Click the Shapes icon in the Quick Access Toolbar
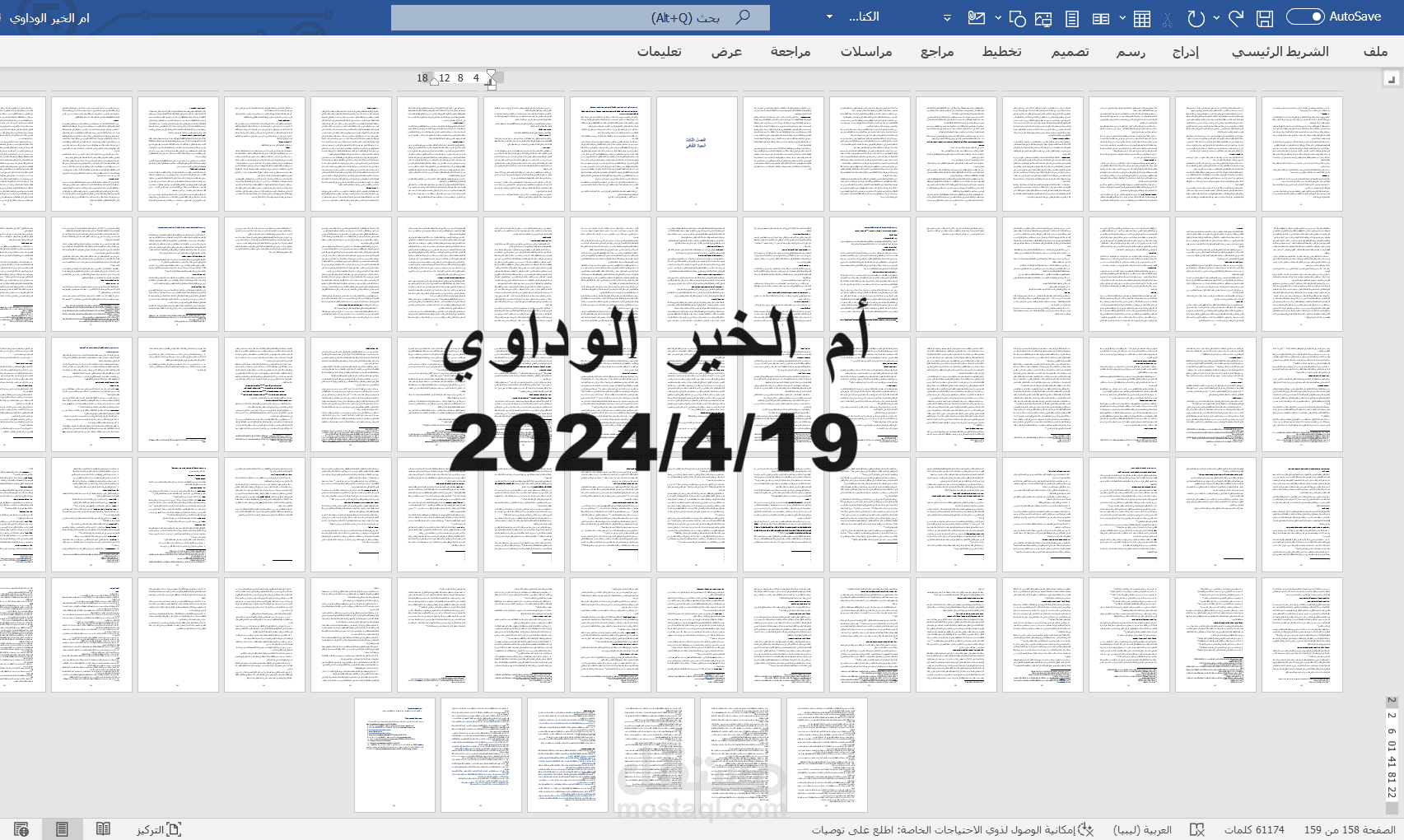Image resolution: width=1404 pixels, height=840 pixels. [1019, 17]
